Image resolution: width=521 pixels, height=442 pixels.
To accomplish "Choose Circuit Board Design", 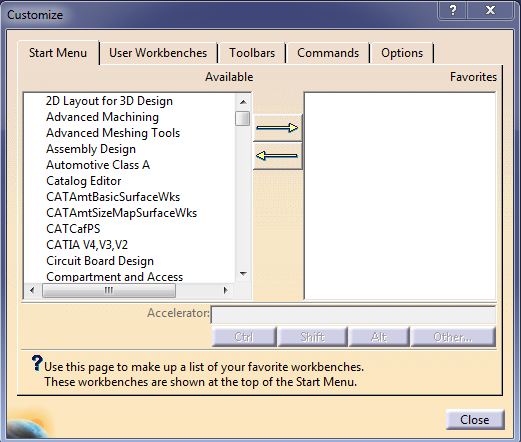I will pos(100,261).
